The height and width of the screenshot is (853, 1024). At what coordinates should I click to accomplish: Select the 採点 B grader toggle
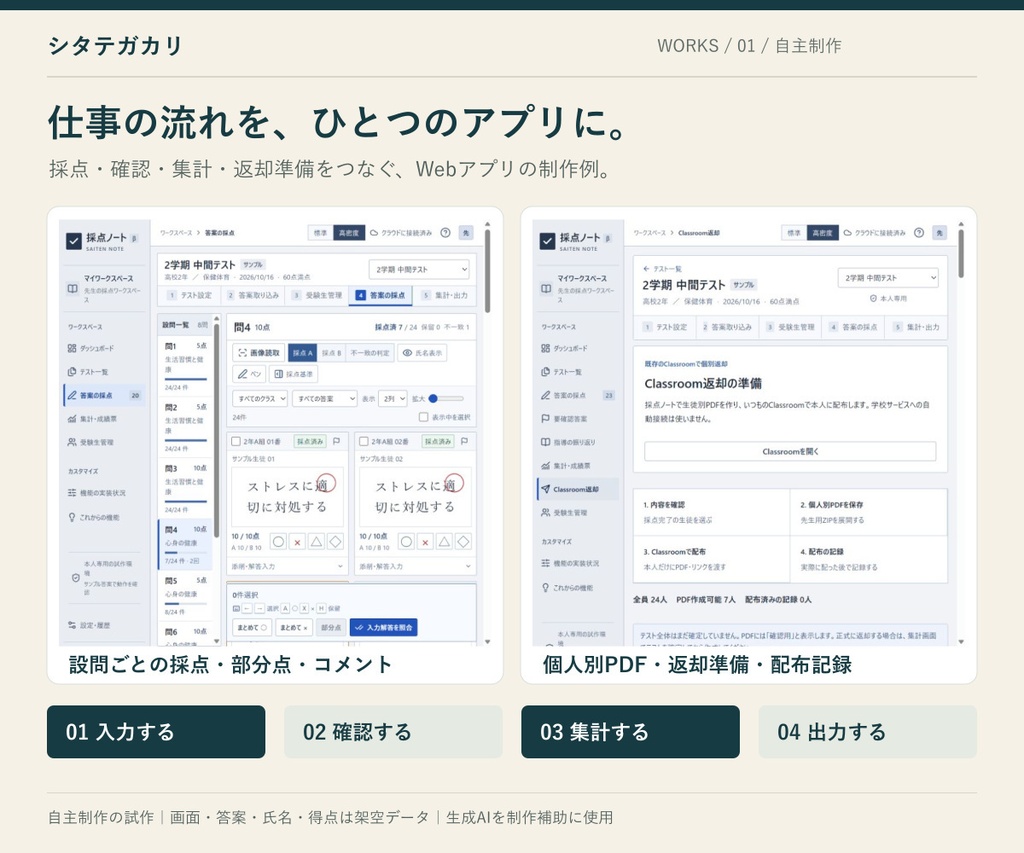coord(331,353)
